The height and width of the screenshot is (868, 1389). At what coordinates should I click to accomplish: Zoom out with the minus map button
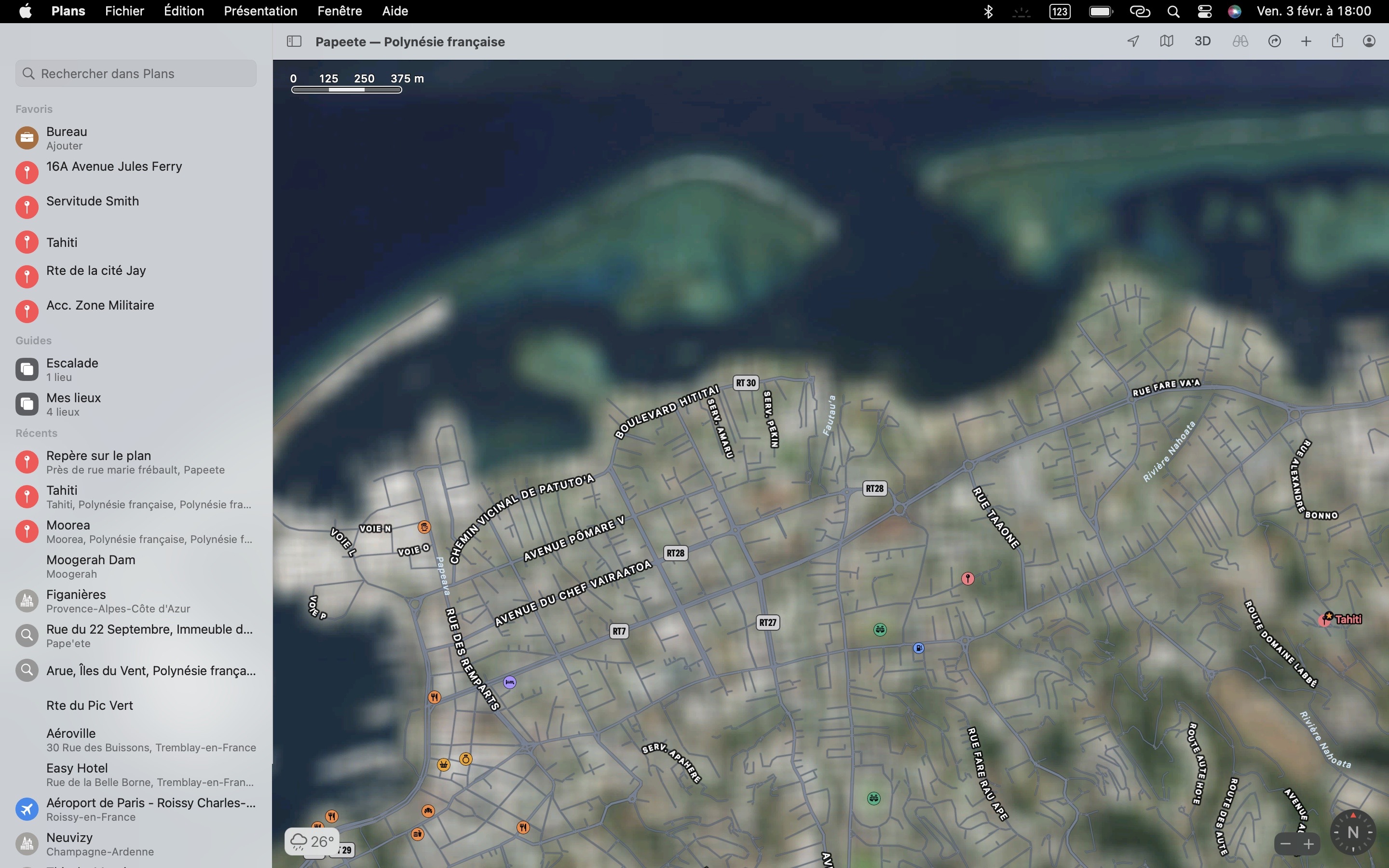coord(1286,844)
